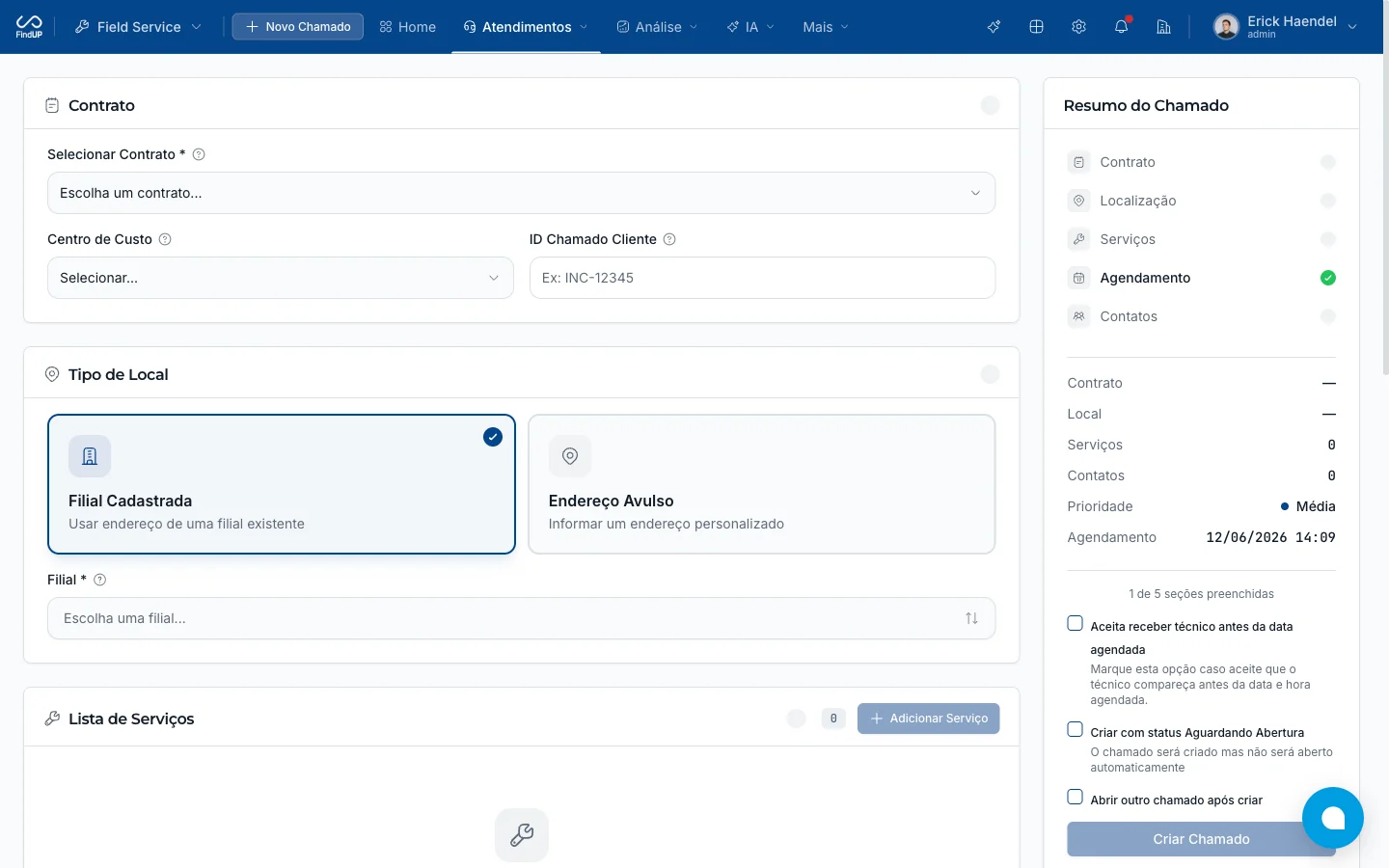
Task: Select the Filial Cadastrada option card
Action: pyautogui.click(x=282, y=484)
